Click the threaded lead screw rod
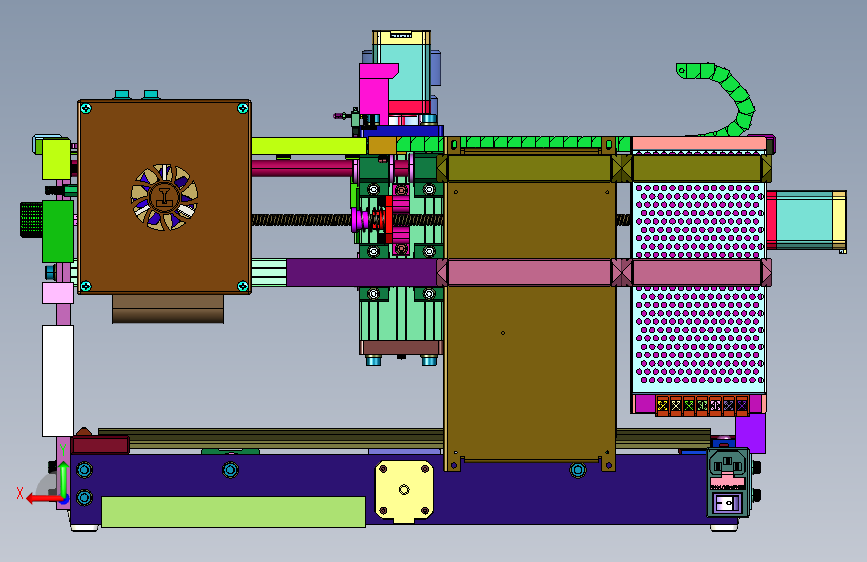The image size is (867, 562). [301, 220]
